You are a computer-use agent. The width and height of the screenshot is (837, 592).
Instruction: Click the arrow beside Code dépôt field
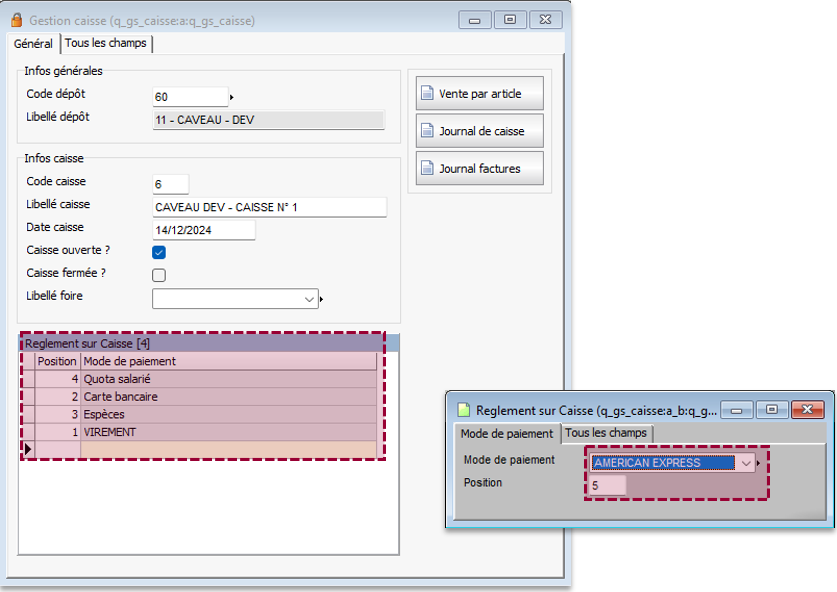232,97
